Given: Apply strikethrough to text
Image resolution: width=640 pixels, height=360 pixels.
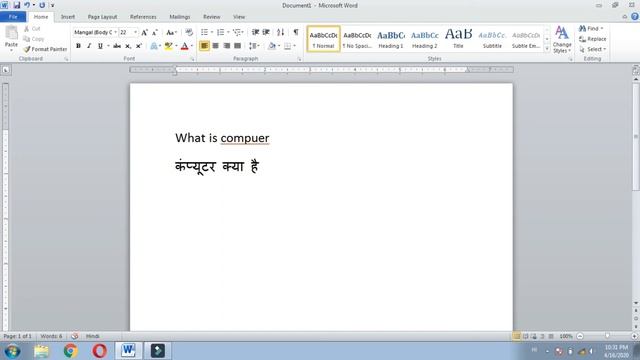Looking at the screenshot, I should pos(117,46).
